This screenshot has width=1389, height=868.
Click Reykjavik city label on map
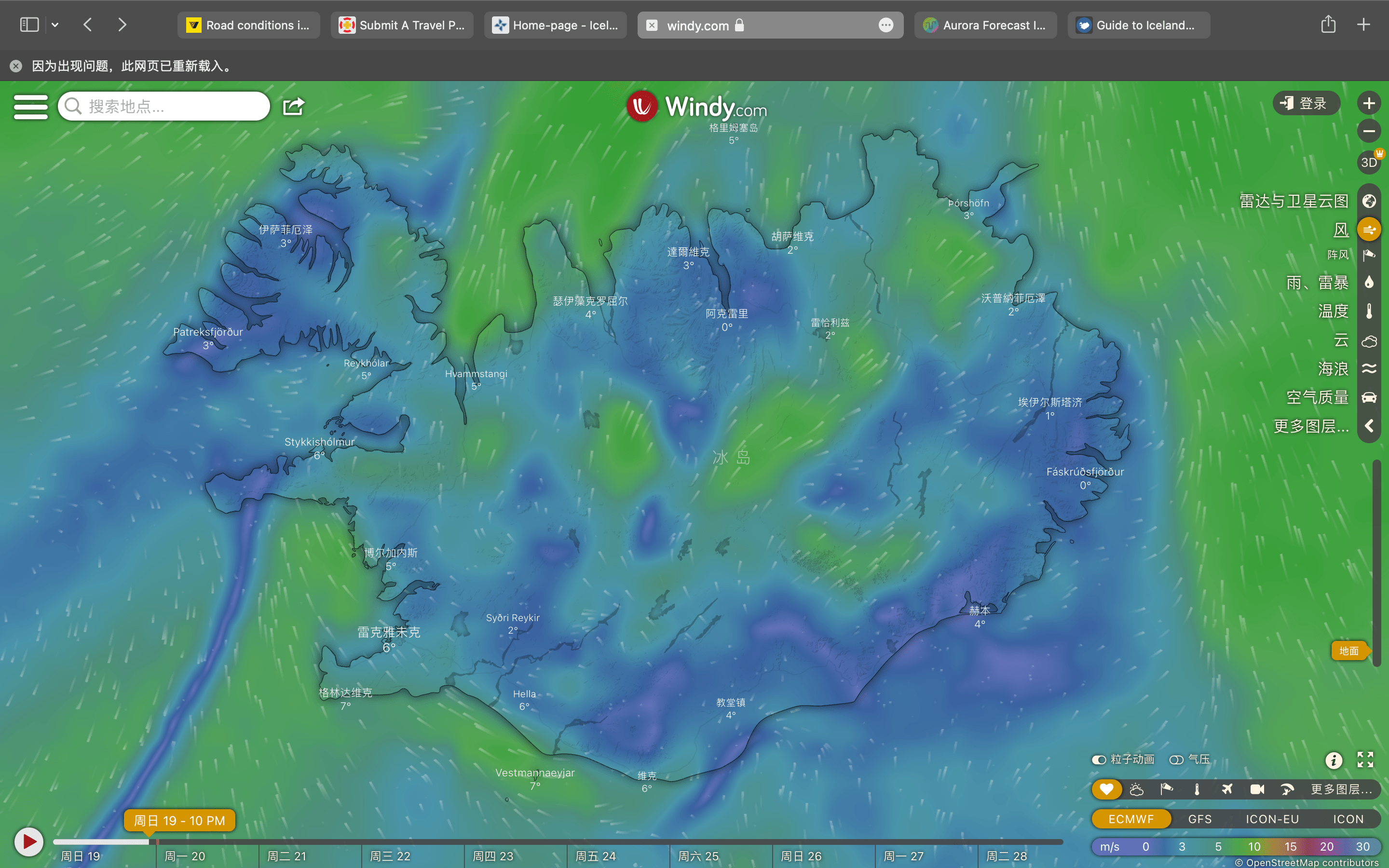[x=389, y=632]
